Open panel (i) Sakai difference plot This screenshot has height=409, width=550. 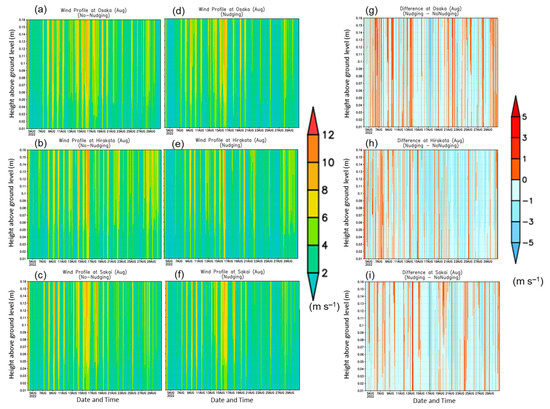(x=432, y=336)
